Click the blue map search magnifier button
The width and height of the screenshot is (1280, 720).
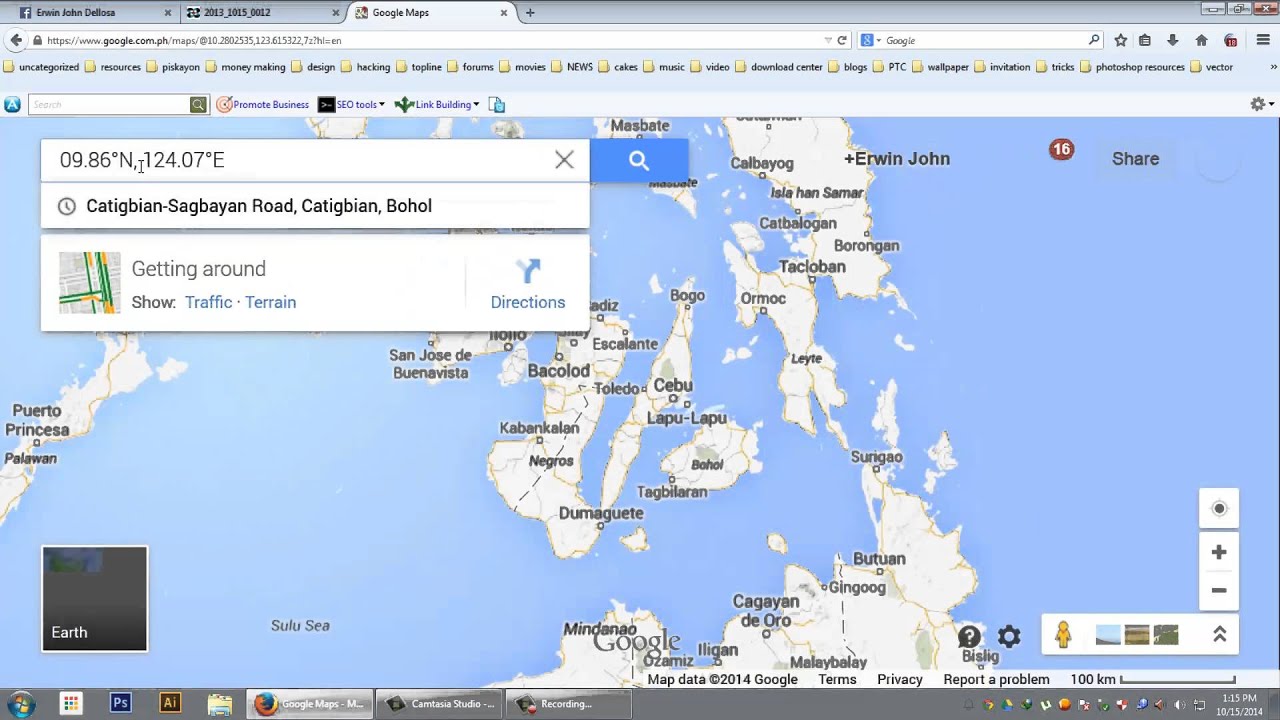639,160
